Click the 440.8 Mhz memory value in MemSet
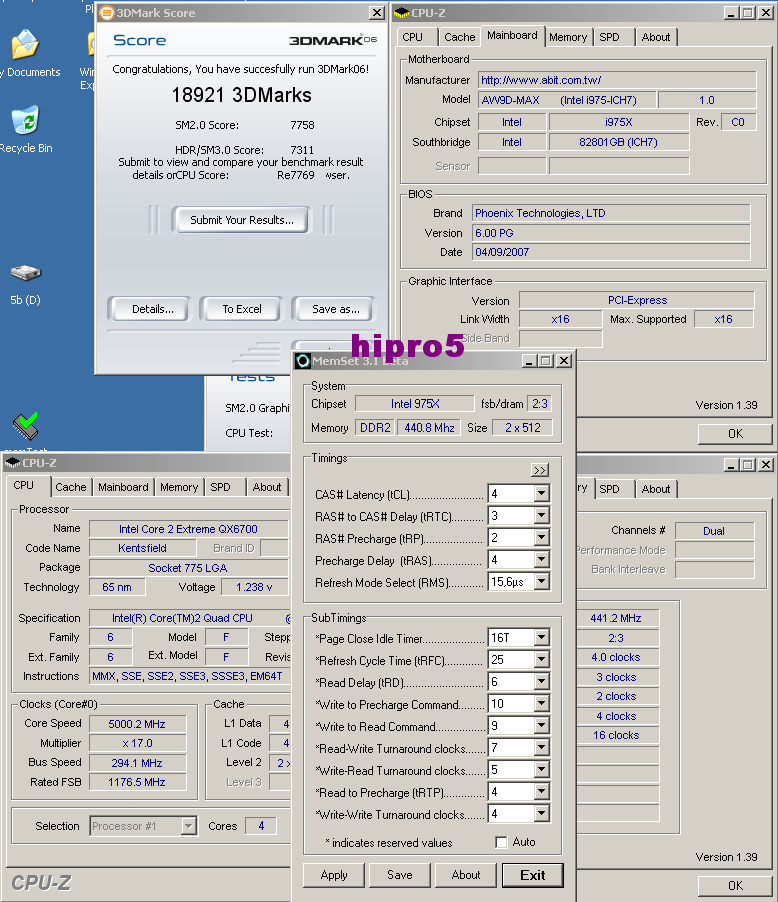778x902 pixels. [x=429, y=427]
